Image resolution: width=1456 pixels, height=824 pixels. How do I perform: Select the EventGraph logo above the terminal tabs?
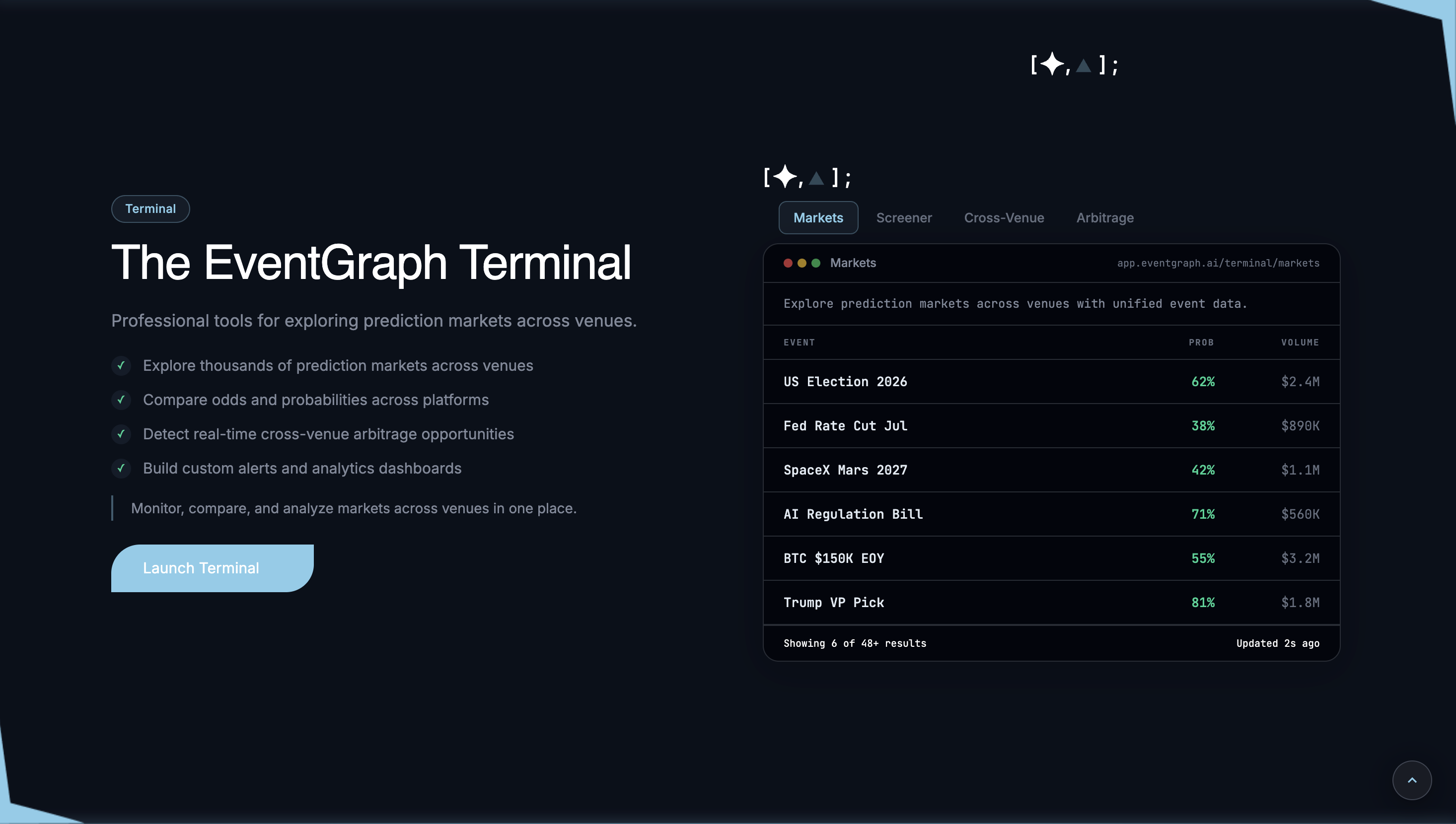[x=806, y=178]
